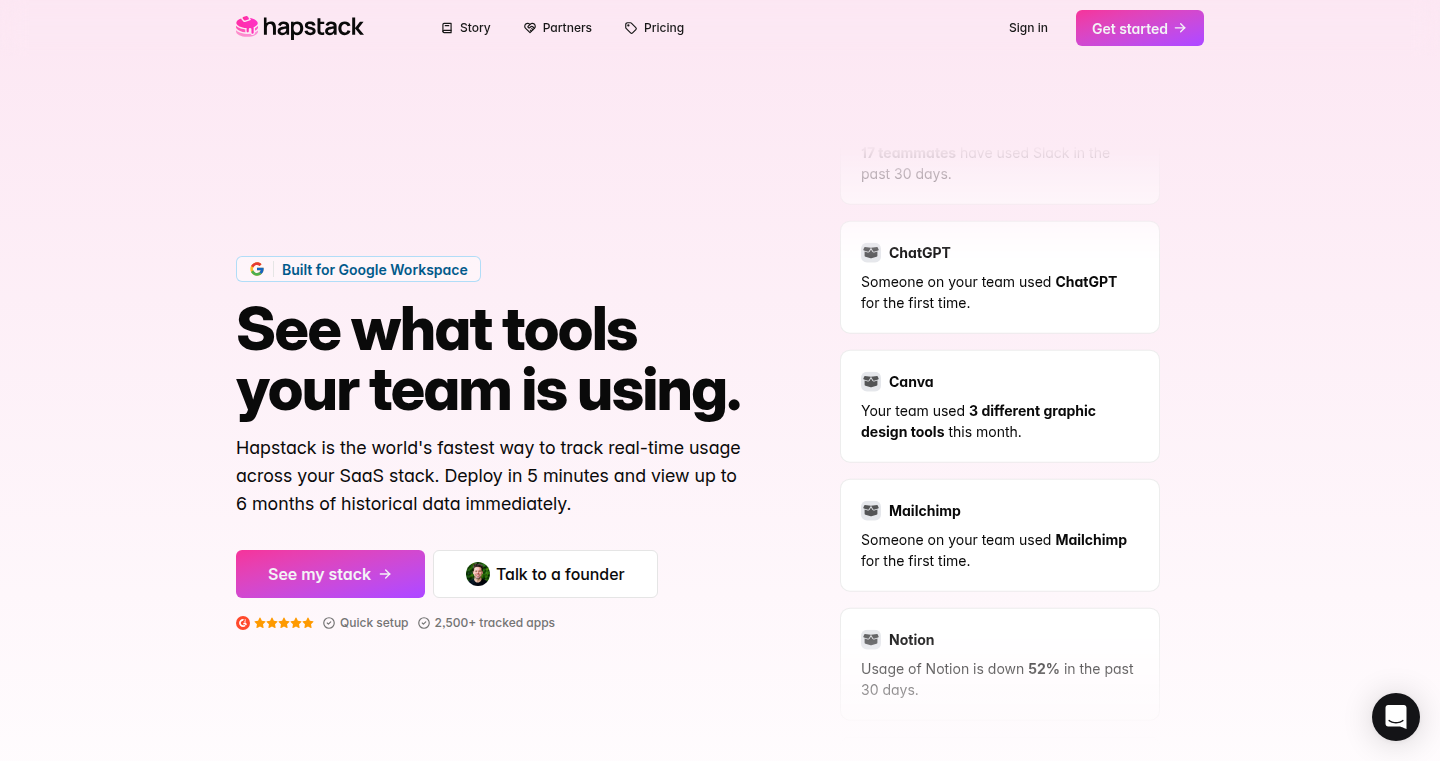The height and width of the screenshot is (761, 1440).
Task: Click the Built for Google Workspace badge
Action: (358, 269)
